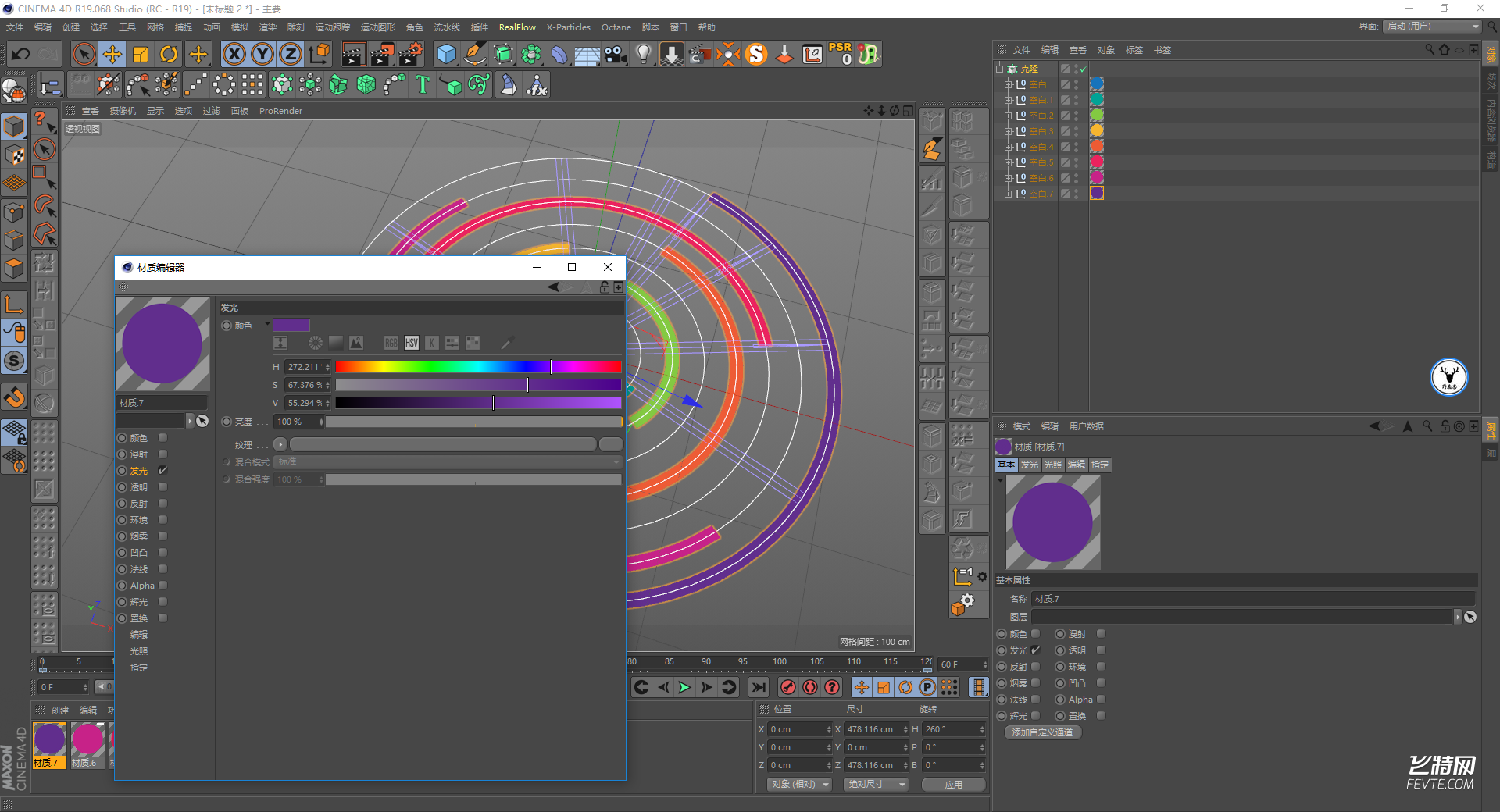Viewport: 1500px width, 812px height.
Task: Enable Reflectance channel checkbox in material editor
Action: click(x=162, y=504)
